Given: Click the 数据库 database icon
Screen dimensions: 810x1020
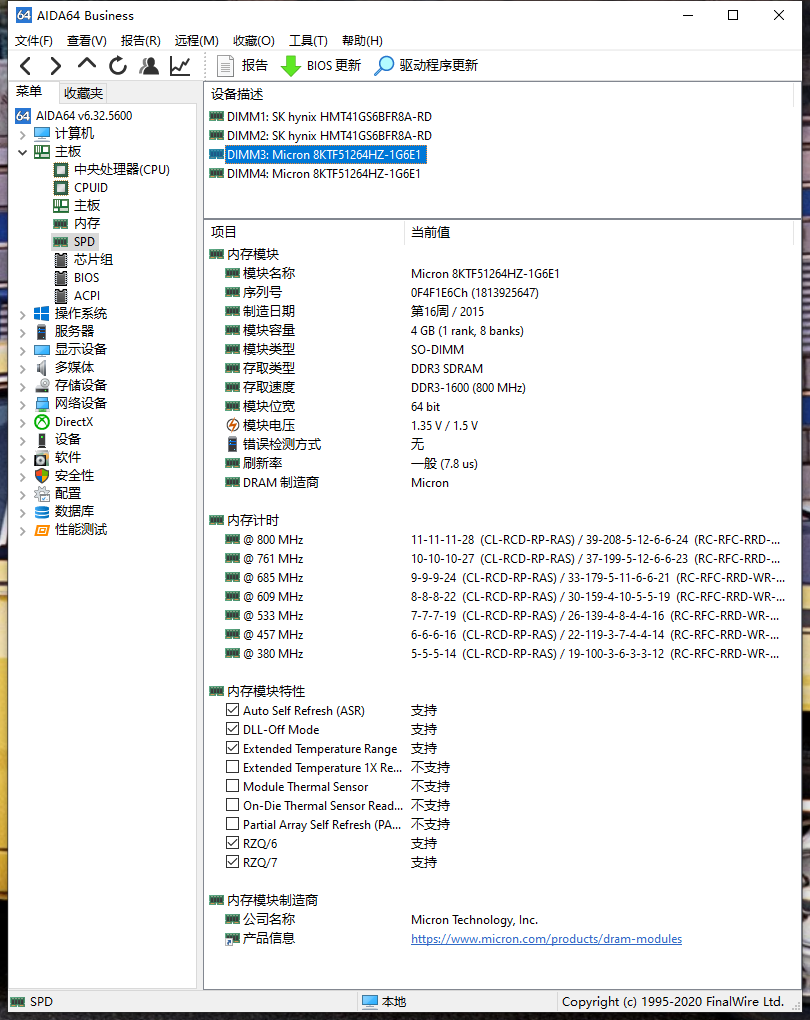Looking at the screenshot, I should pyautogui.click(x=42, y=512).
